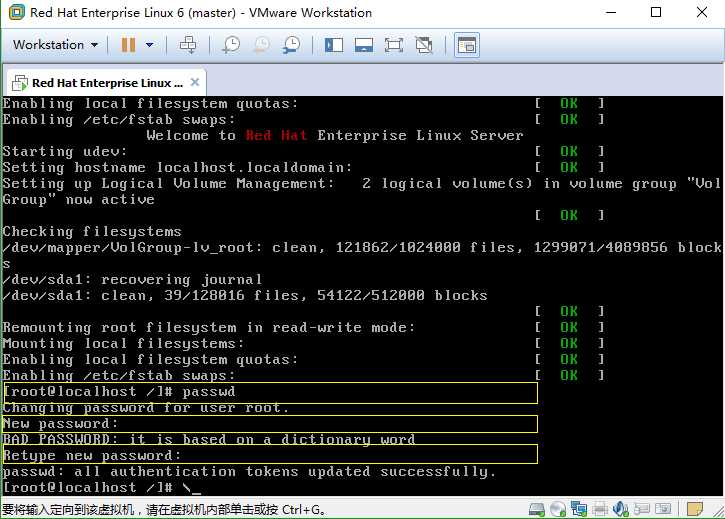725x519 pixels.
Task: Click the display device status icon
Action: click(x=663, y=509)
